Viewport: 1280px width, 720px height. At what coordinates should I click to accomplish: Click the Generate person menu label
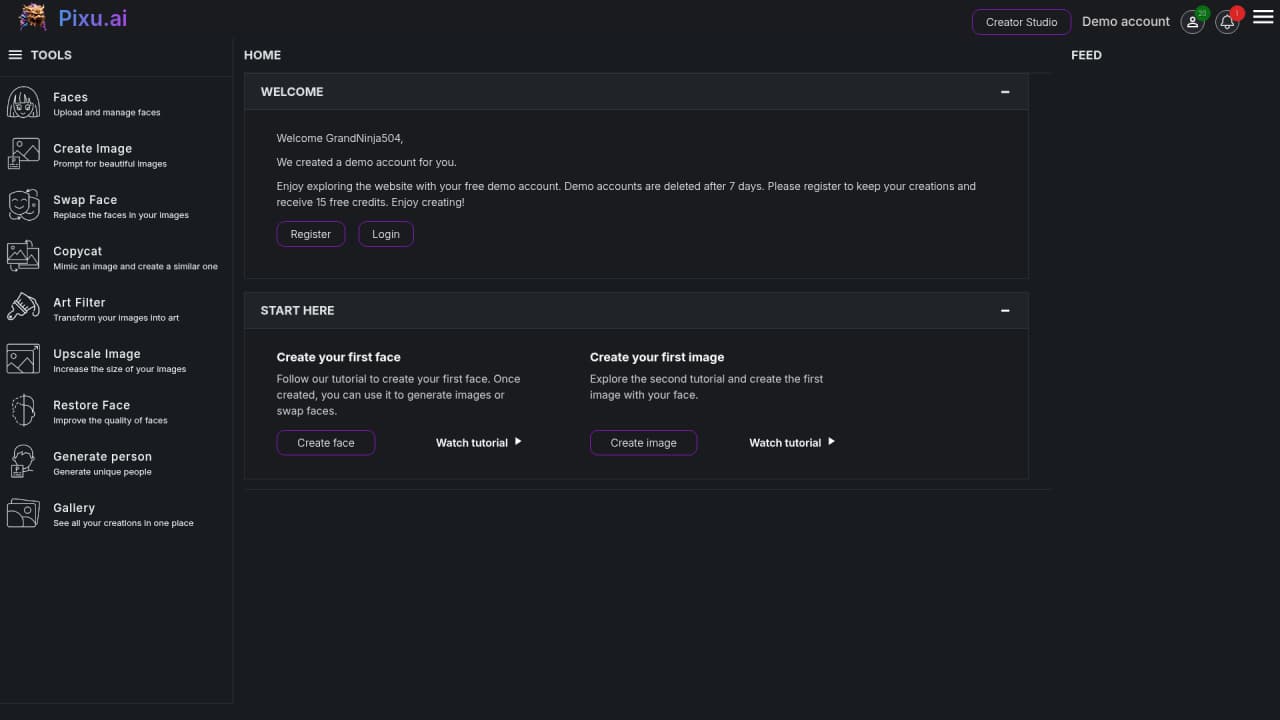pos(103,456)
